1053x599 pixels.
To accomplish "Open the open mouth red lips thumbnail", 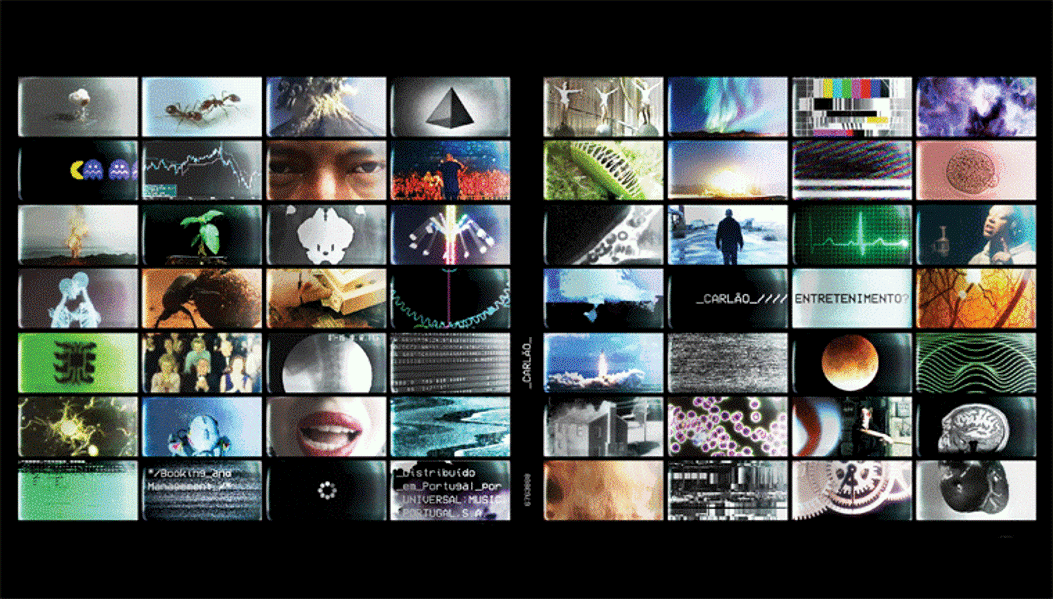I will pyautogui.click(x=326, y=427).
